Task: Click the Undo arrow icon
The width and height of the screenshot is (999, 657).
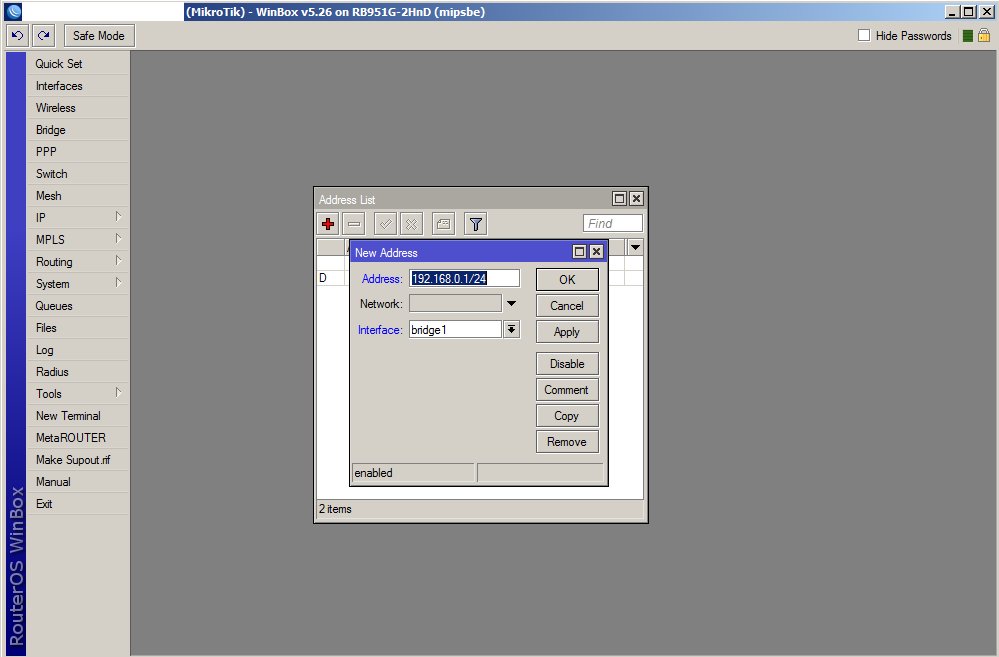Action: click(17, 36)
